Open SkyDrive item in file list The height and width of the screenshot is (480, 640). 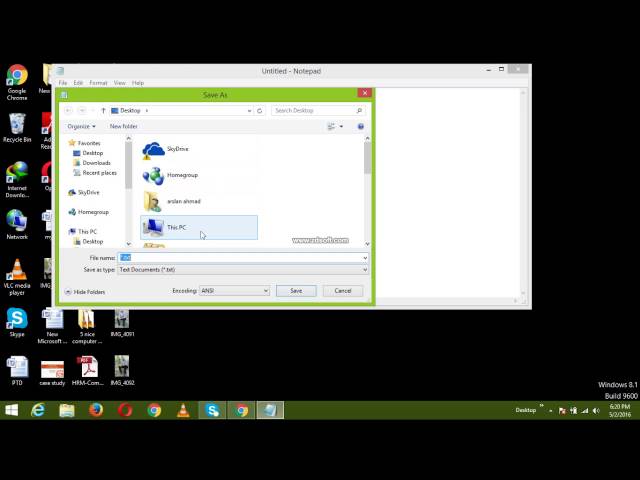click(199, 149)
